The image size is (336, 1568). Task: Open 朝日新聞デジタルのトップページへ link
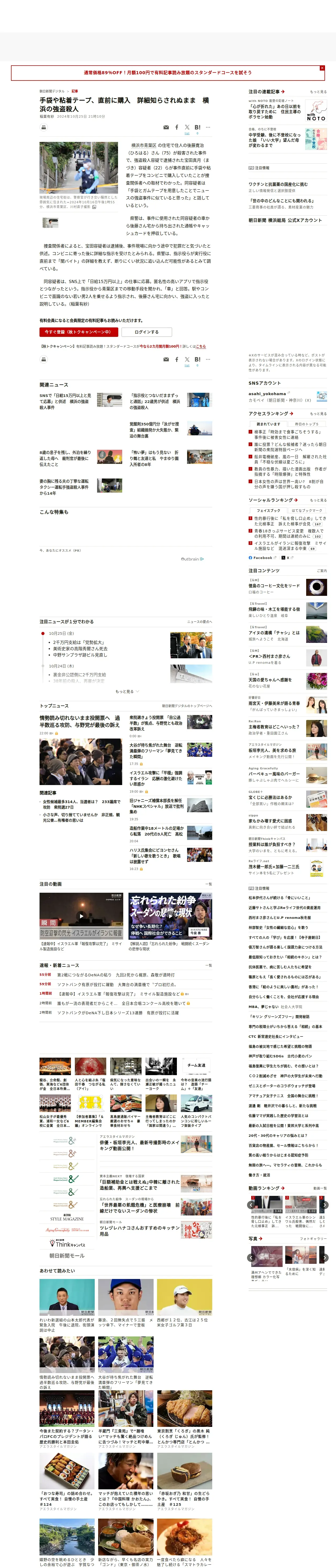187,706
